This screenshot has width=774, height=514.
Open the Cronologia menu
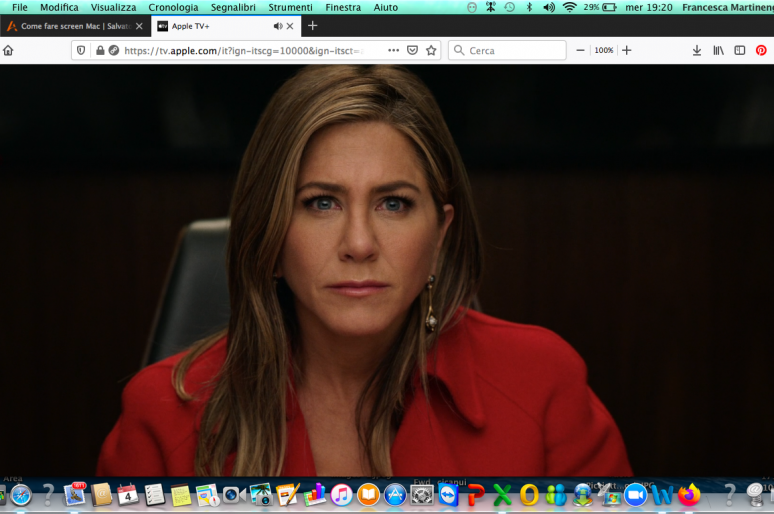[173, 7]
